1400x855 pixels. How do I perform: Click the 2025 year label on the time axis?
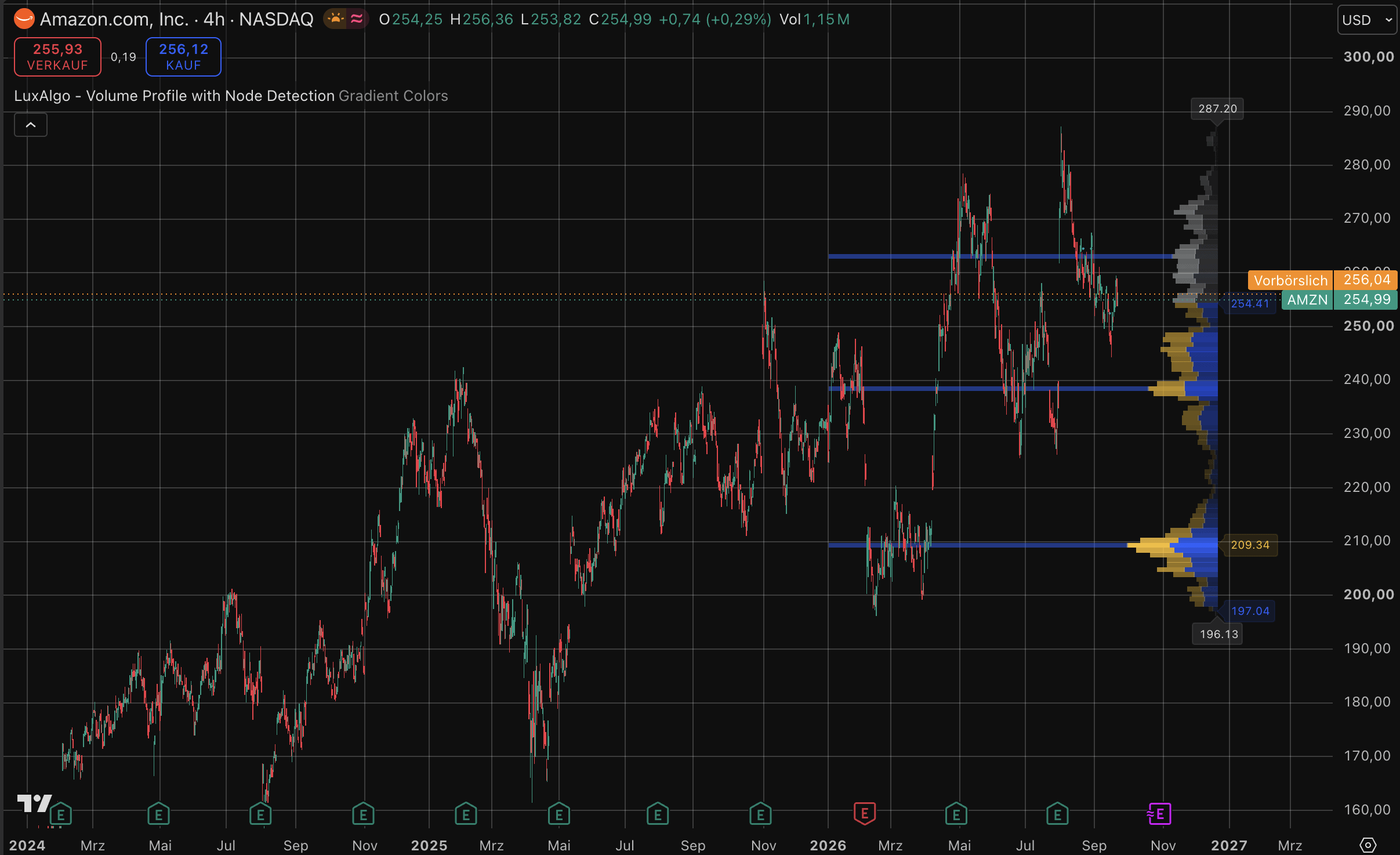(x=429, y=845)
